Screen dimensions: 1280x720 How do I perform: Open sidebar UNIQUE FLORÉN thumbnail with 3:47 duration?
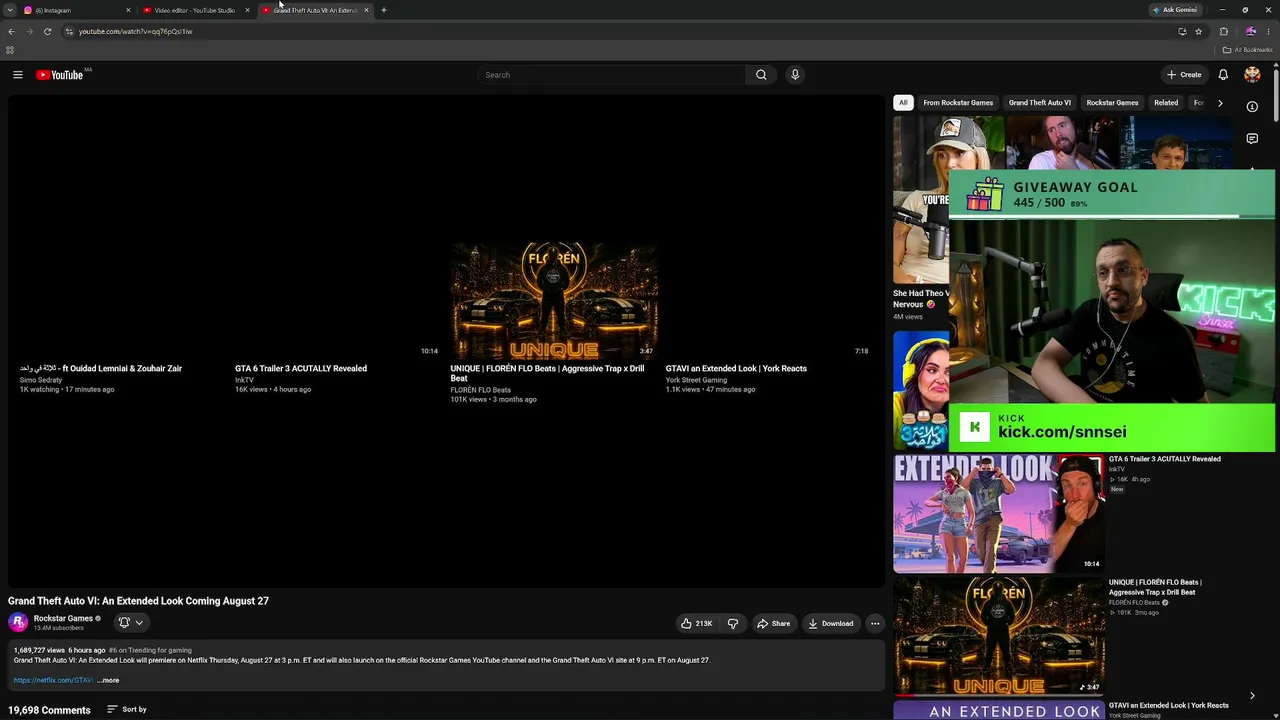click(999, 636)
